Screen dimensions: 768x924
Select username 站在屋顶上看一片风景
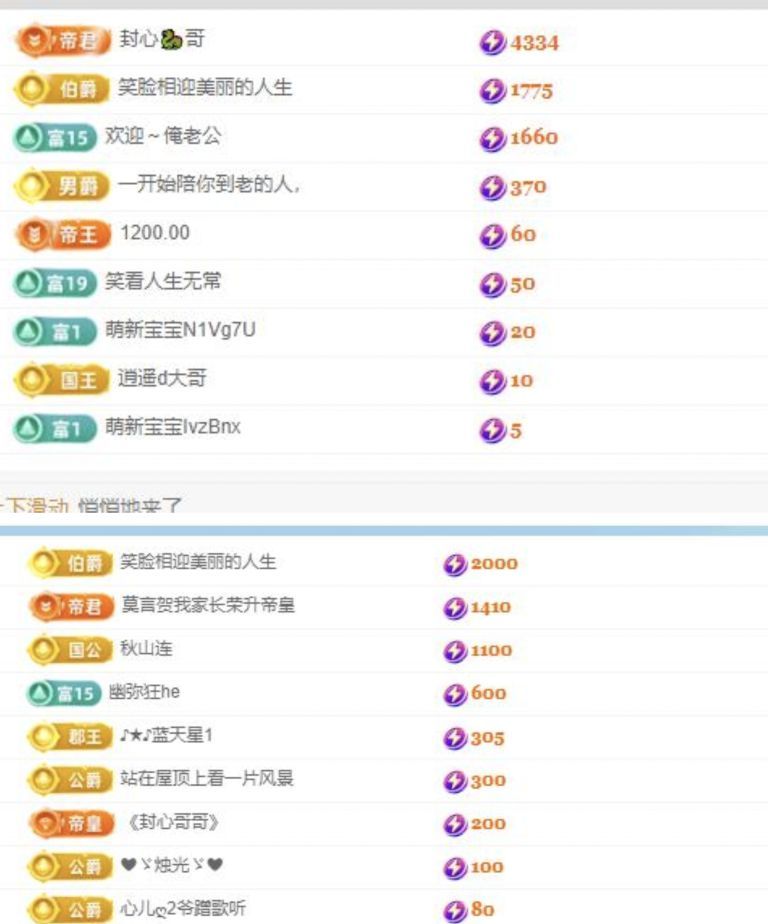tap(207, 778)
